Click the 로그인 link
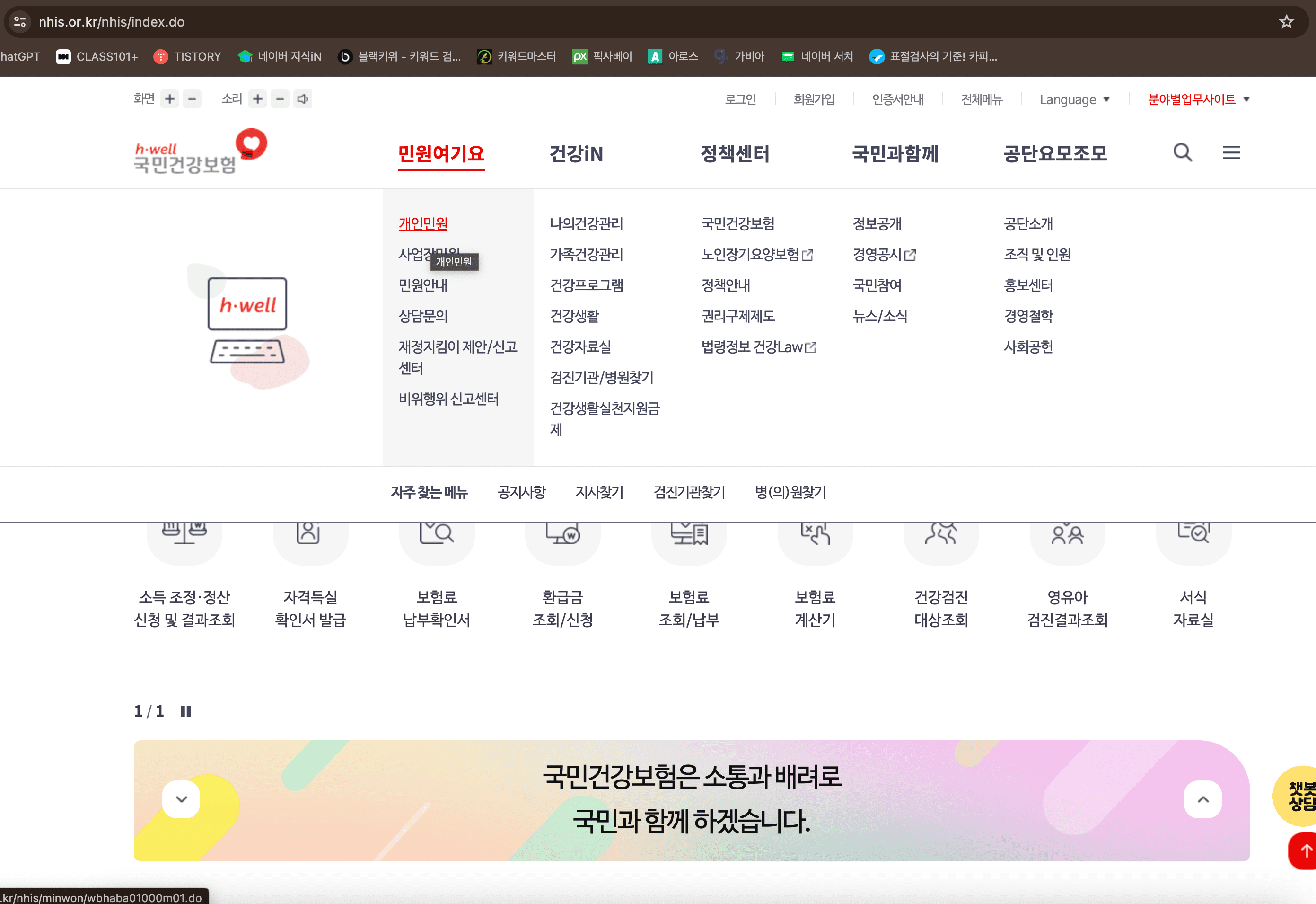 pos(741,99)
